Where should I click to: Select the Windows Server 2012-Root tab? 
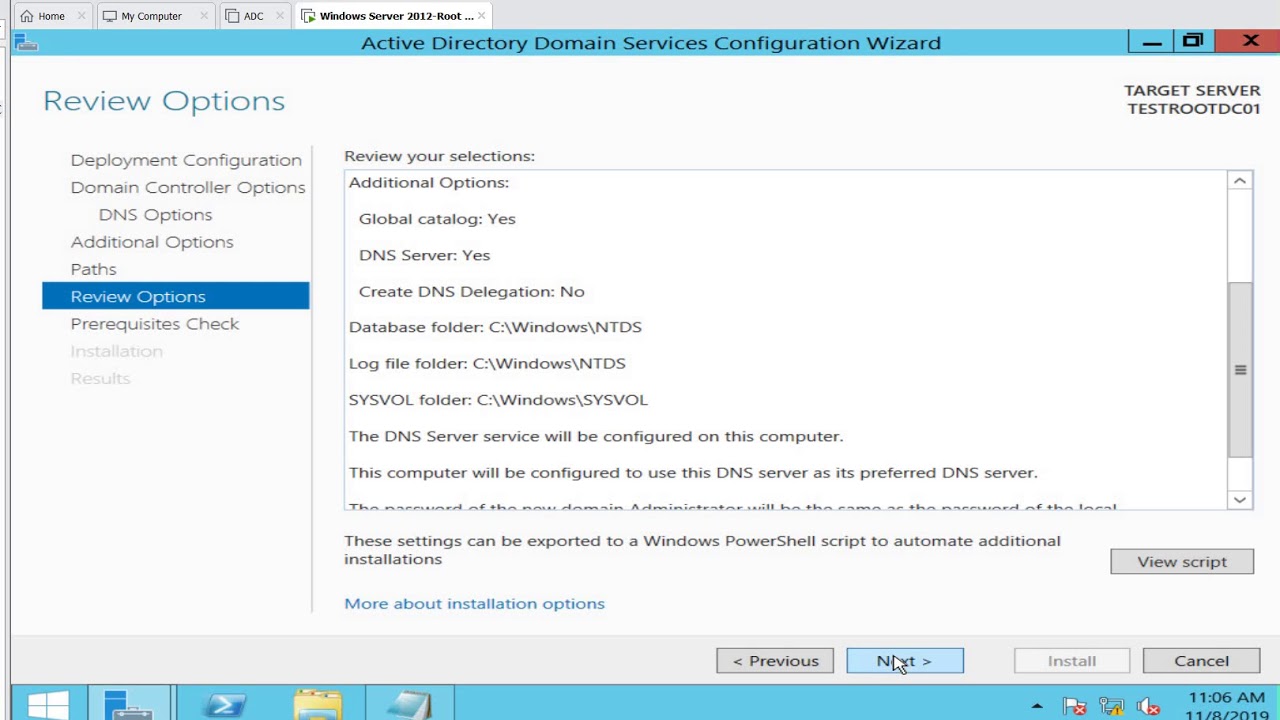pyautogui.click(x=395, y=16)
